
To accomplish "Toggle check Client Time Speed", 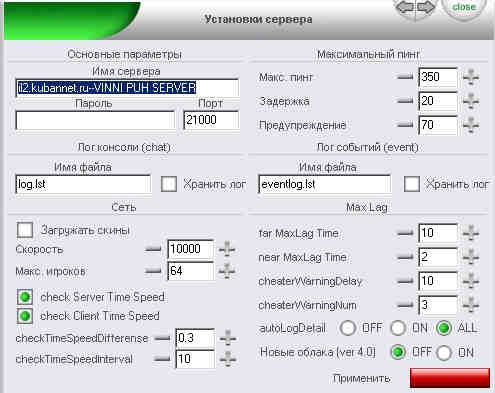I will click(25, 316).
